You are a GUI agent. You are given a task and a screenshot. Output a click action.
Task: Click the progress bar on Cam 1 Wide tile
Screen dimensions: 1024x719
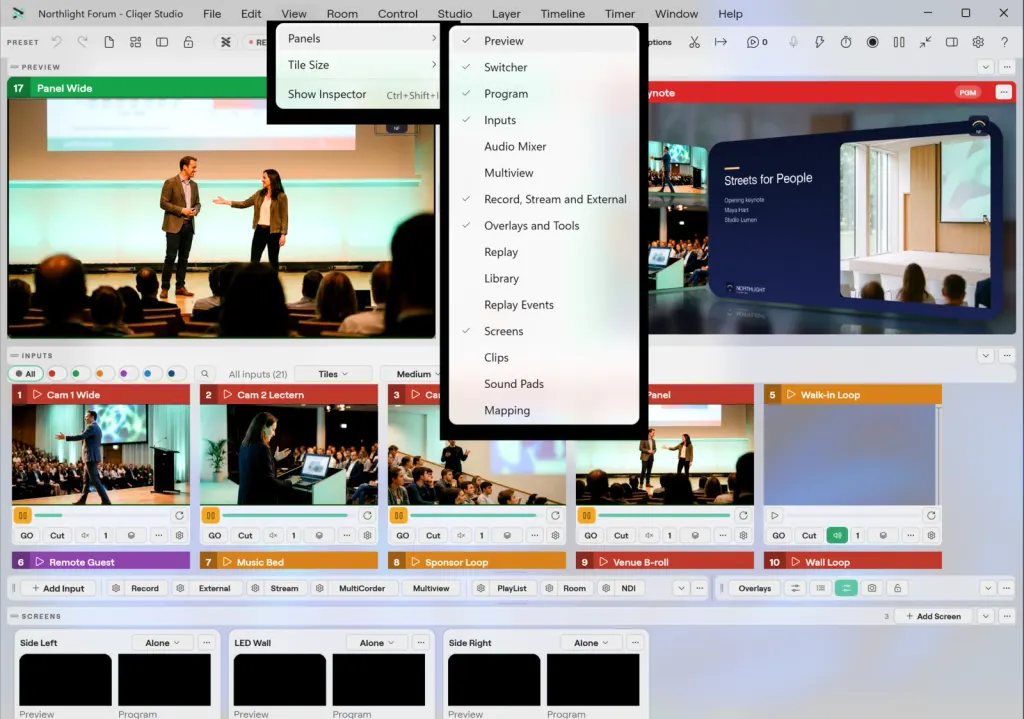[101, 515]
